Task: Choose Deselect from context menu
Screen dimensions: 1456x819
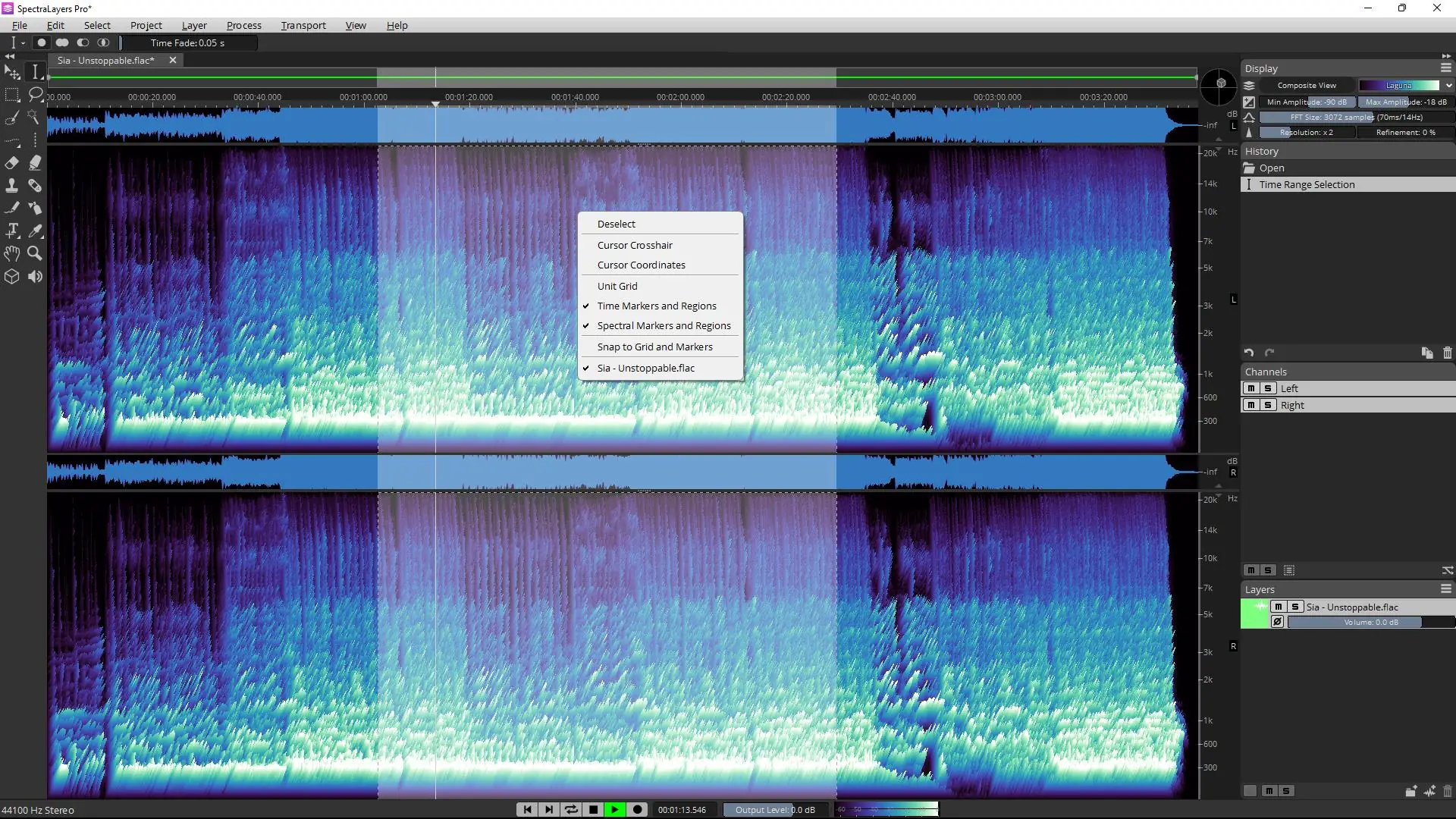Action: (616, 224)
